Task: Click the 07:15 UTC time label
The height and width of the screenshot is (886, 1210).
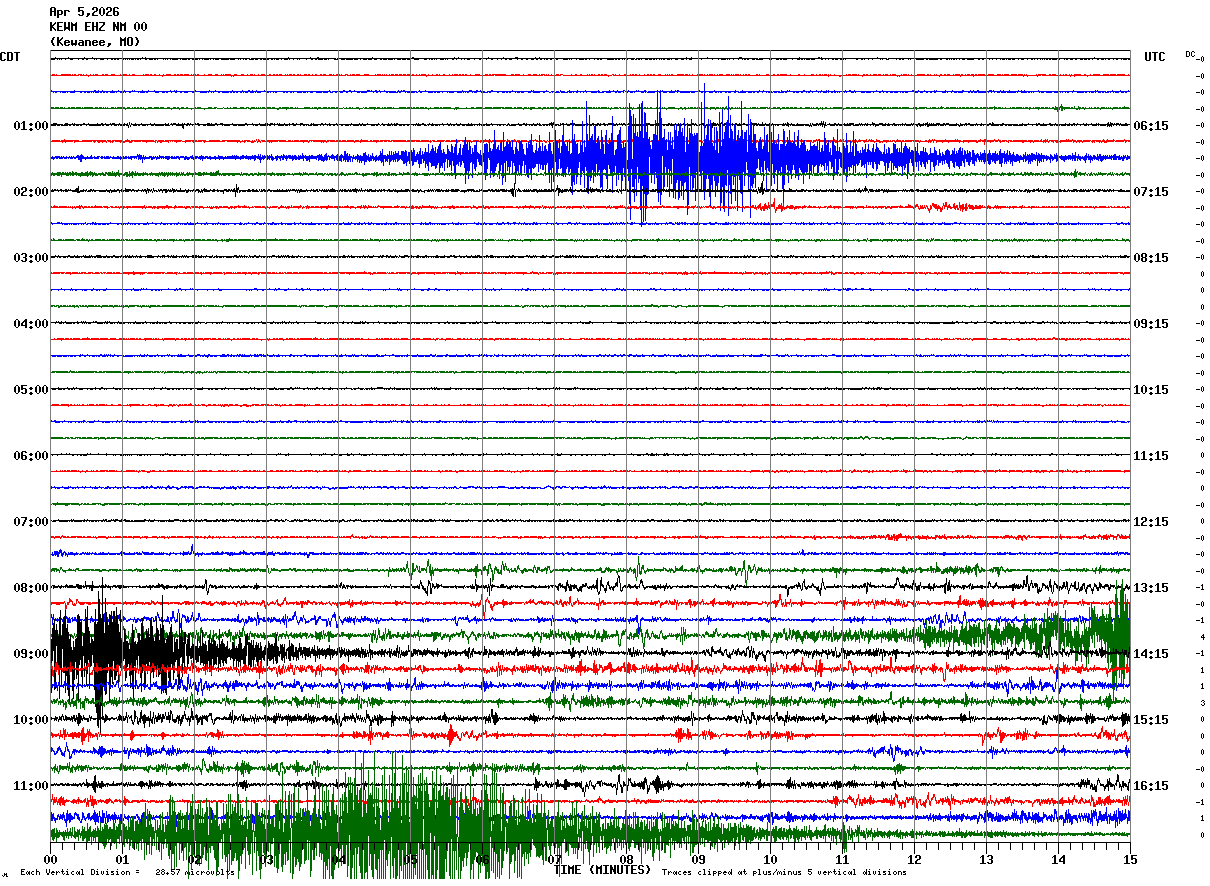Action: 1151,192
